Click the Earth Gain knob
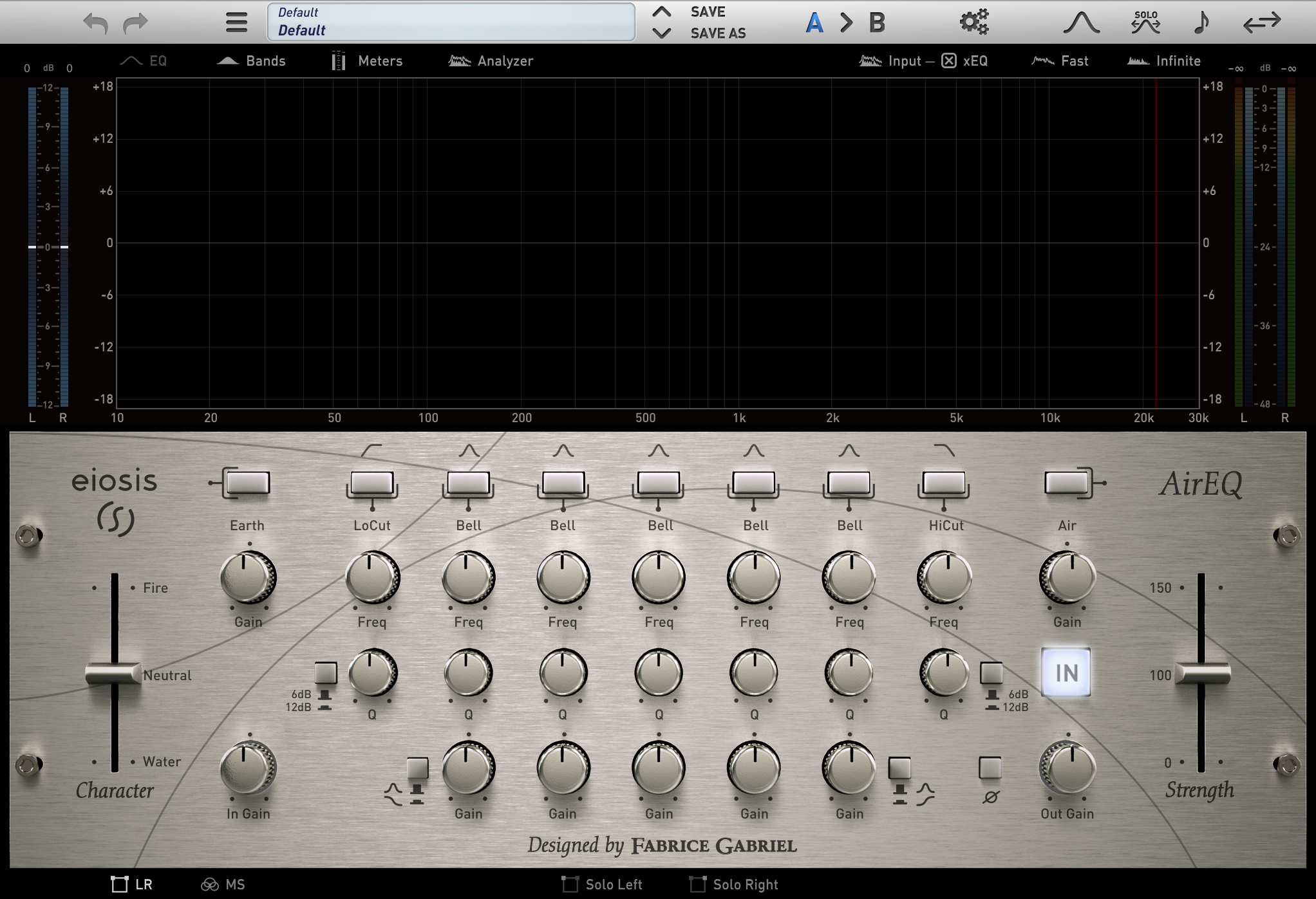The height and width of the screenshot is (899, 1316). [x=249, y=577]
